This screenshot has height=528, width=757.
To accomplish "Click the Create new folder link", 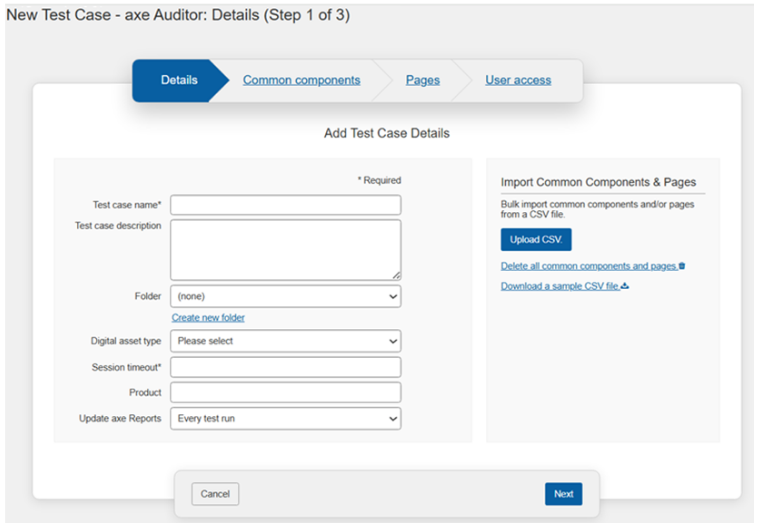I will (x=208, y=318).
